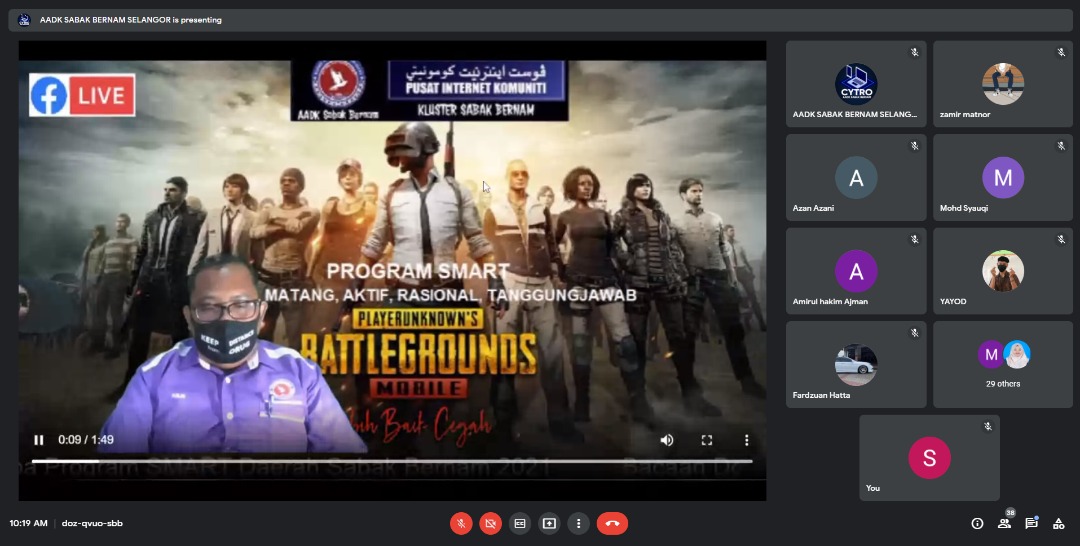Viewport: 1080px width, 546px height.
Task: Select the Azan Azani participant tile
Action: click(856, 178)
